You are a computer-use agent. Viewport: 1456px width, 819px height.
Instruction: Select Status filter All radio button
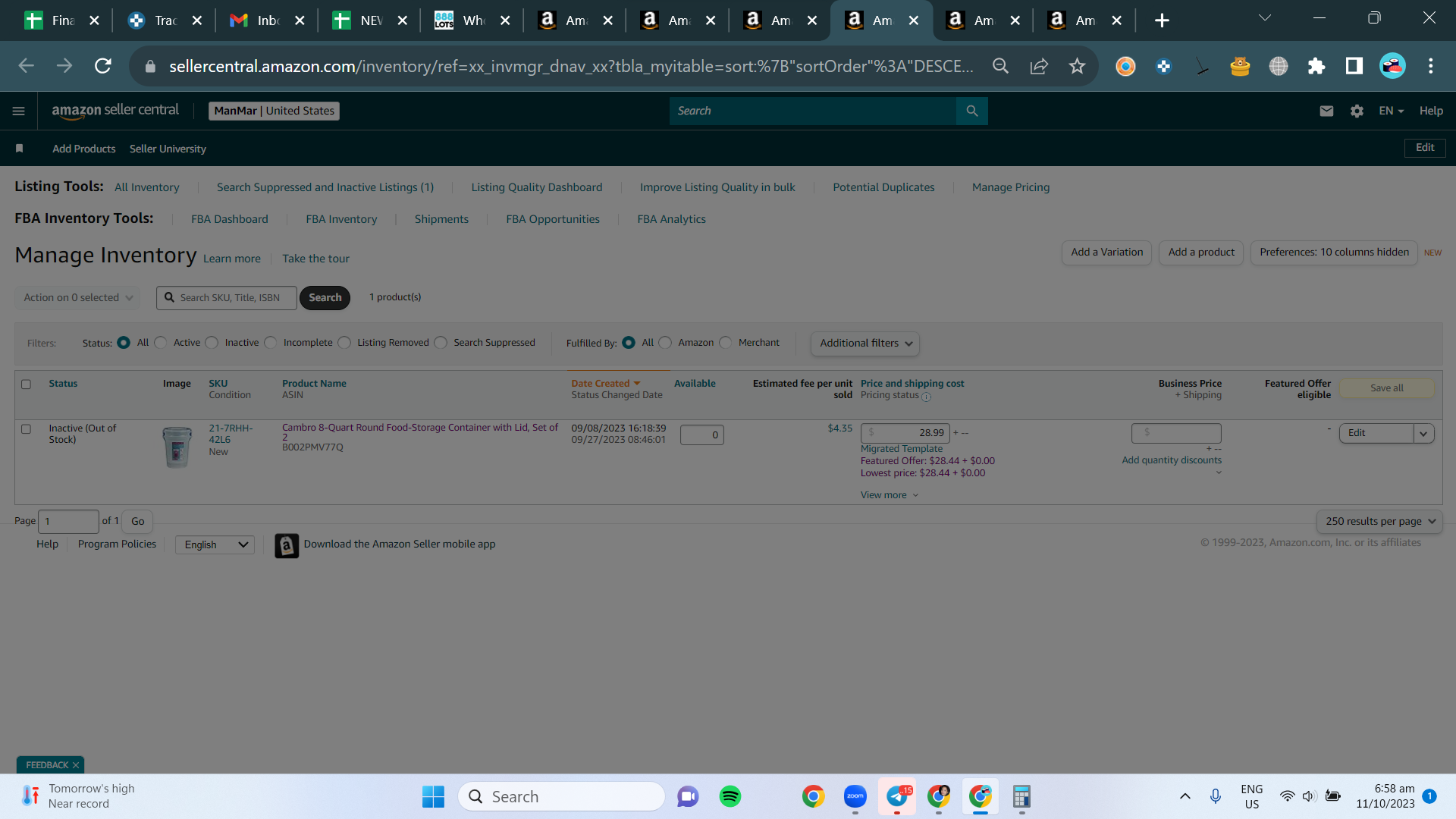click(124, 343)
